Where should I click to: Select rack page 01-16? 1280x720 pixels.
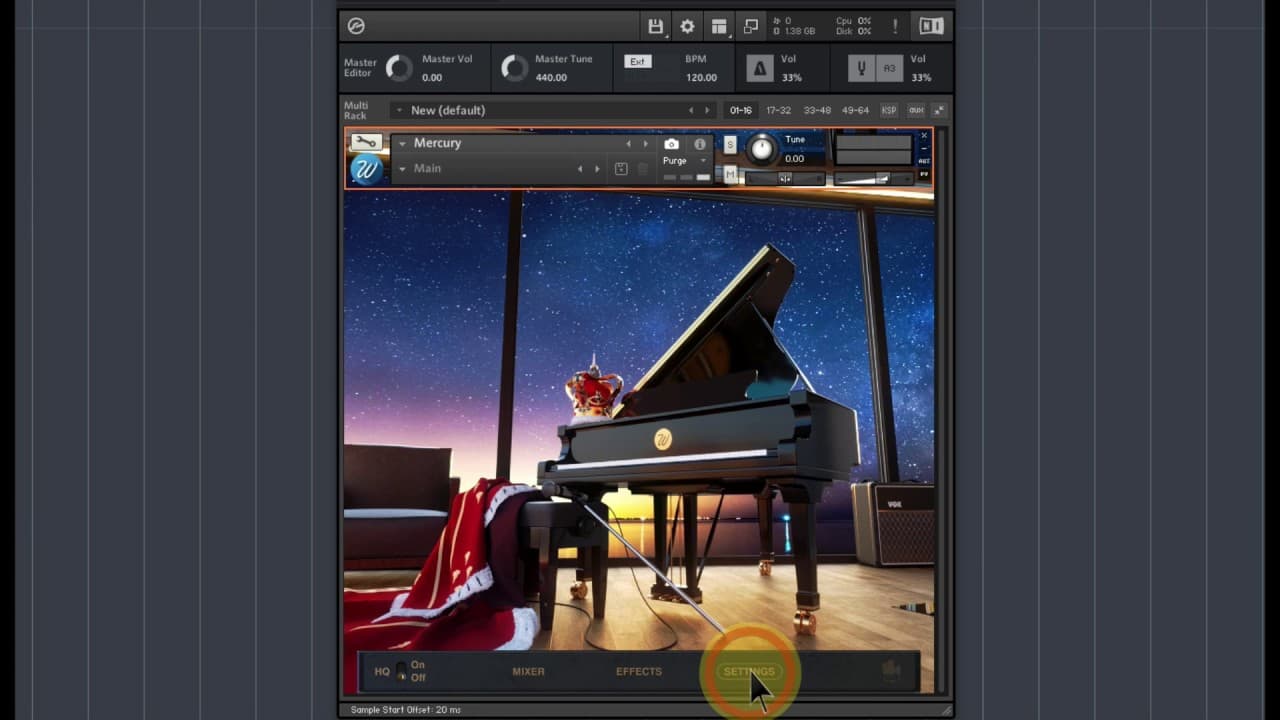coord(741,110)
